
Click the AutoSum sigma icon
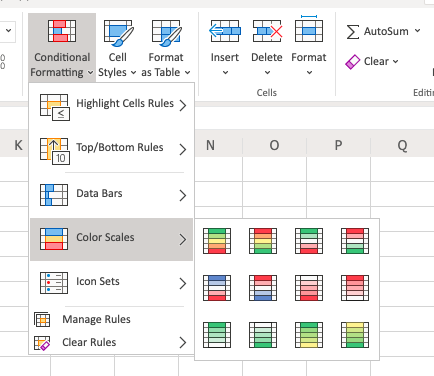pyautogui.click(x=353, y=32)
